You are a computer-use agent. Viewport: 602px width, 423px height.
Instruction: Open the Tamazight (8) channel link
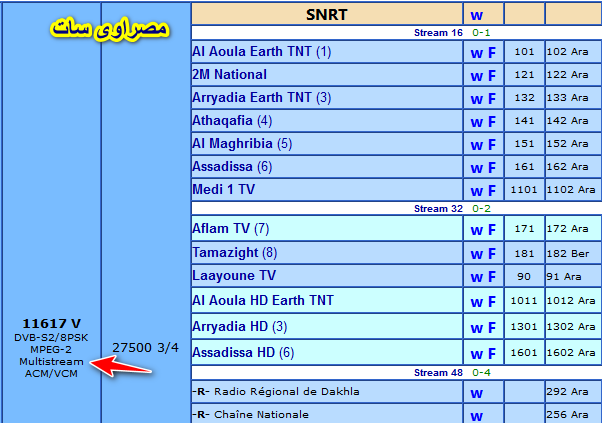pyautogui.click(x=234, y=253)
